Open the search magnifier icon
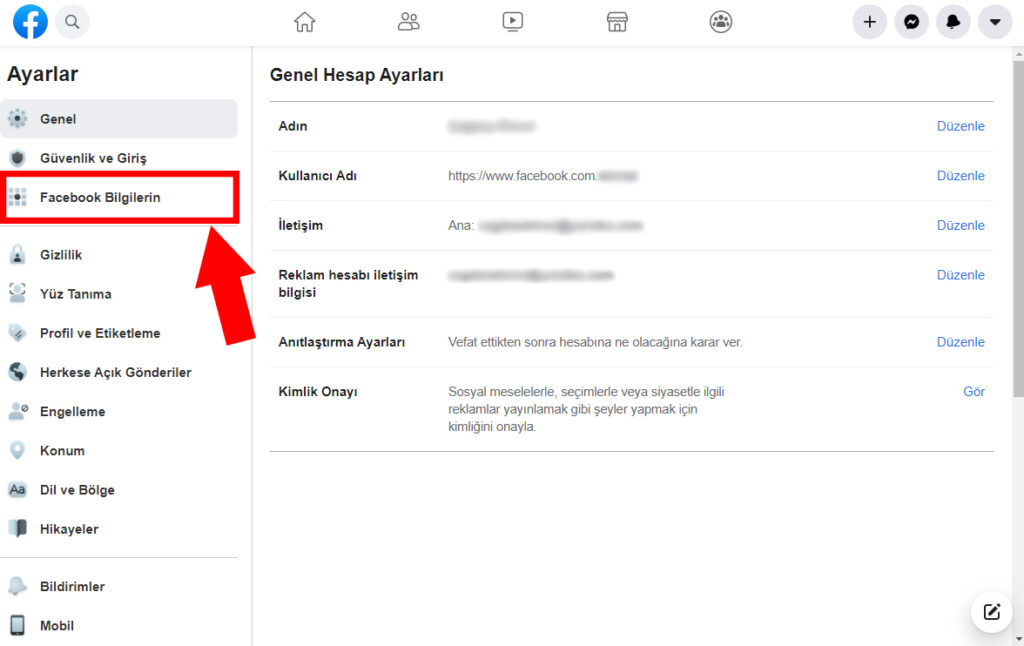 point(72,22)
